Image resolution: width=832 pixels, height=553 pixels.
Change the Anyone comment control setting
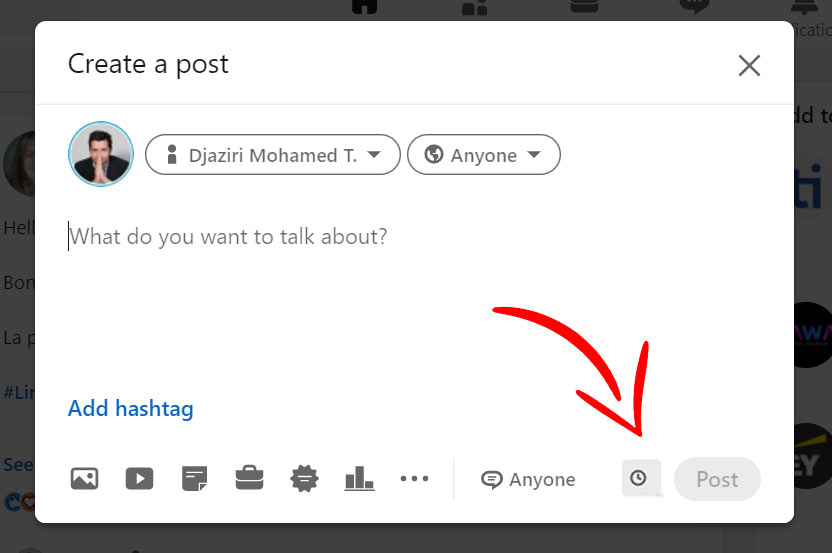[528, 480]
